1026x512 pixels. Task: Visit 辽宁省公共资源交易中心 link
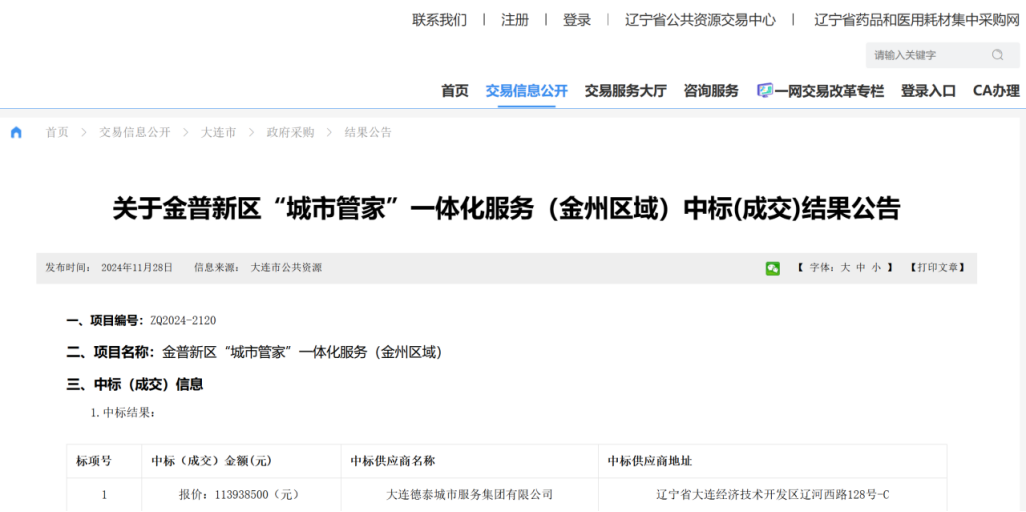point(700,20)
